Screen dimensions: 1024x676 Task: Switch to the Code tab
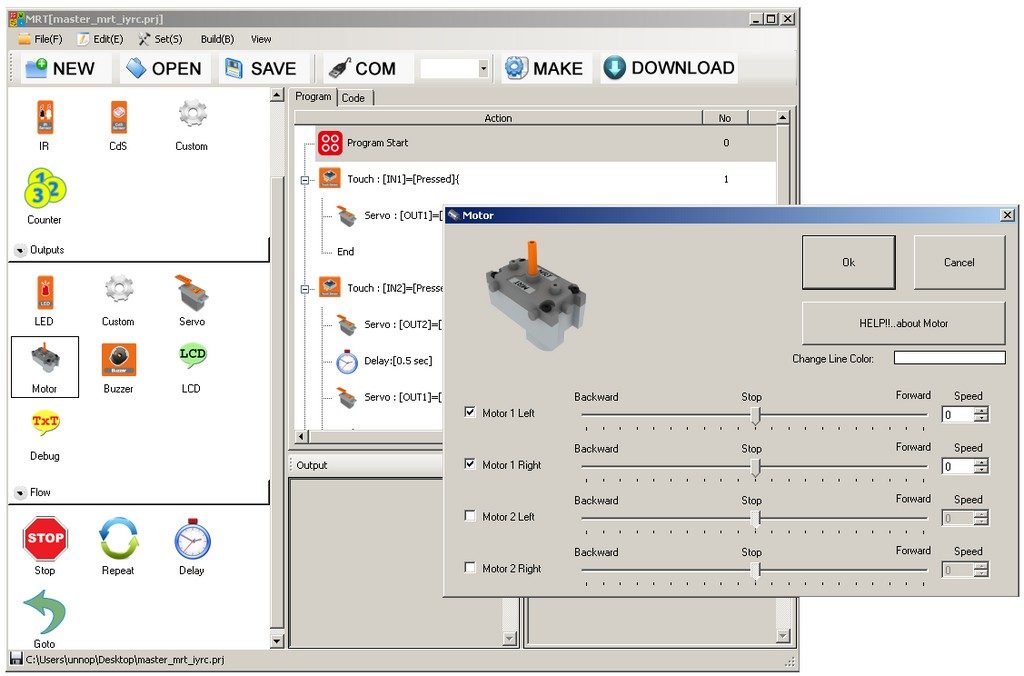tap(354, 98)
